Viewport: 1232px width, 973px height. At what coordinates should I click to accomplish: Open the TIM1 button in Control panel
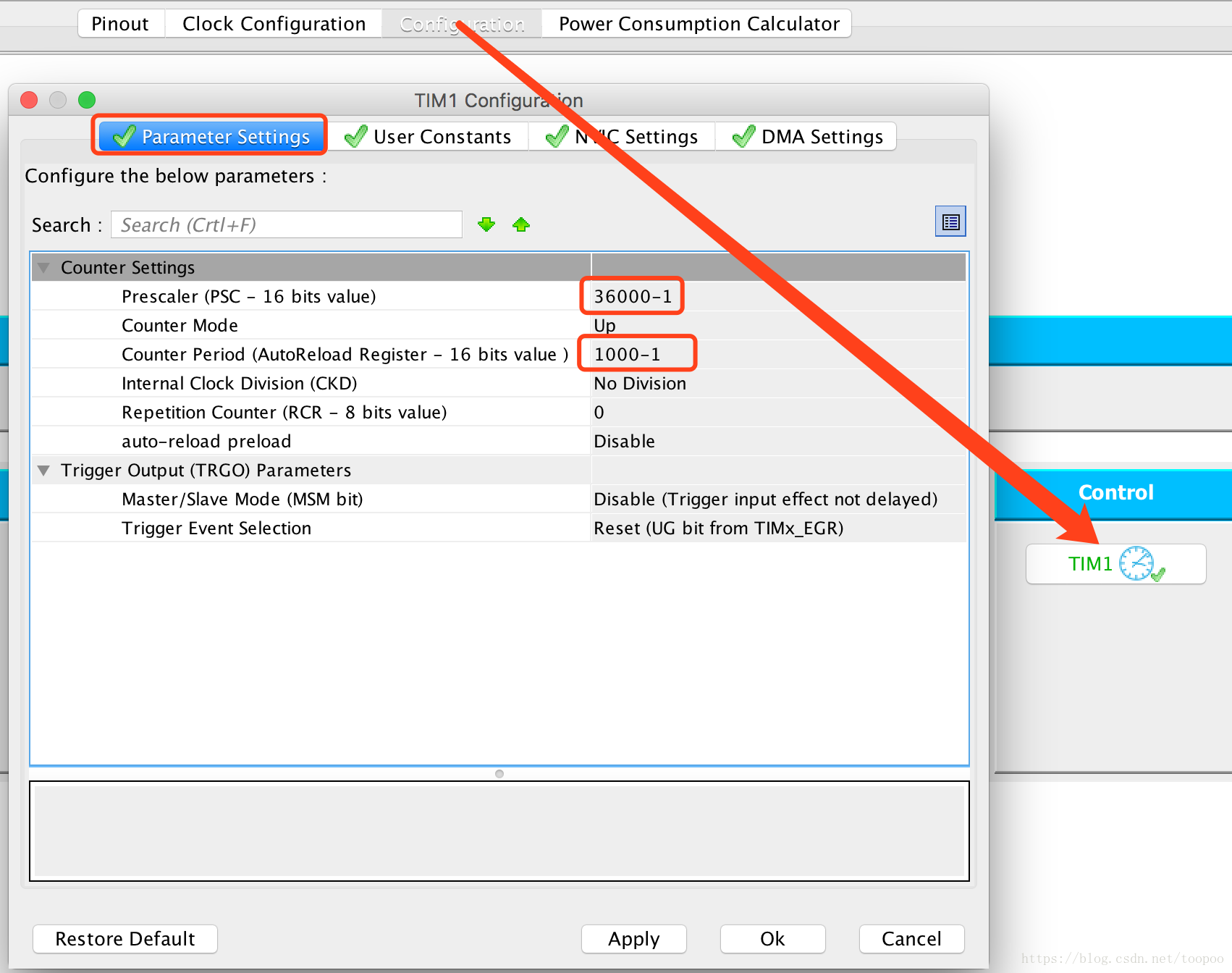click(1115, 564)
